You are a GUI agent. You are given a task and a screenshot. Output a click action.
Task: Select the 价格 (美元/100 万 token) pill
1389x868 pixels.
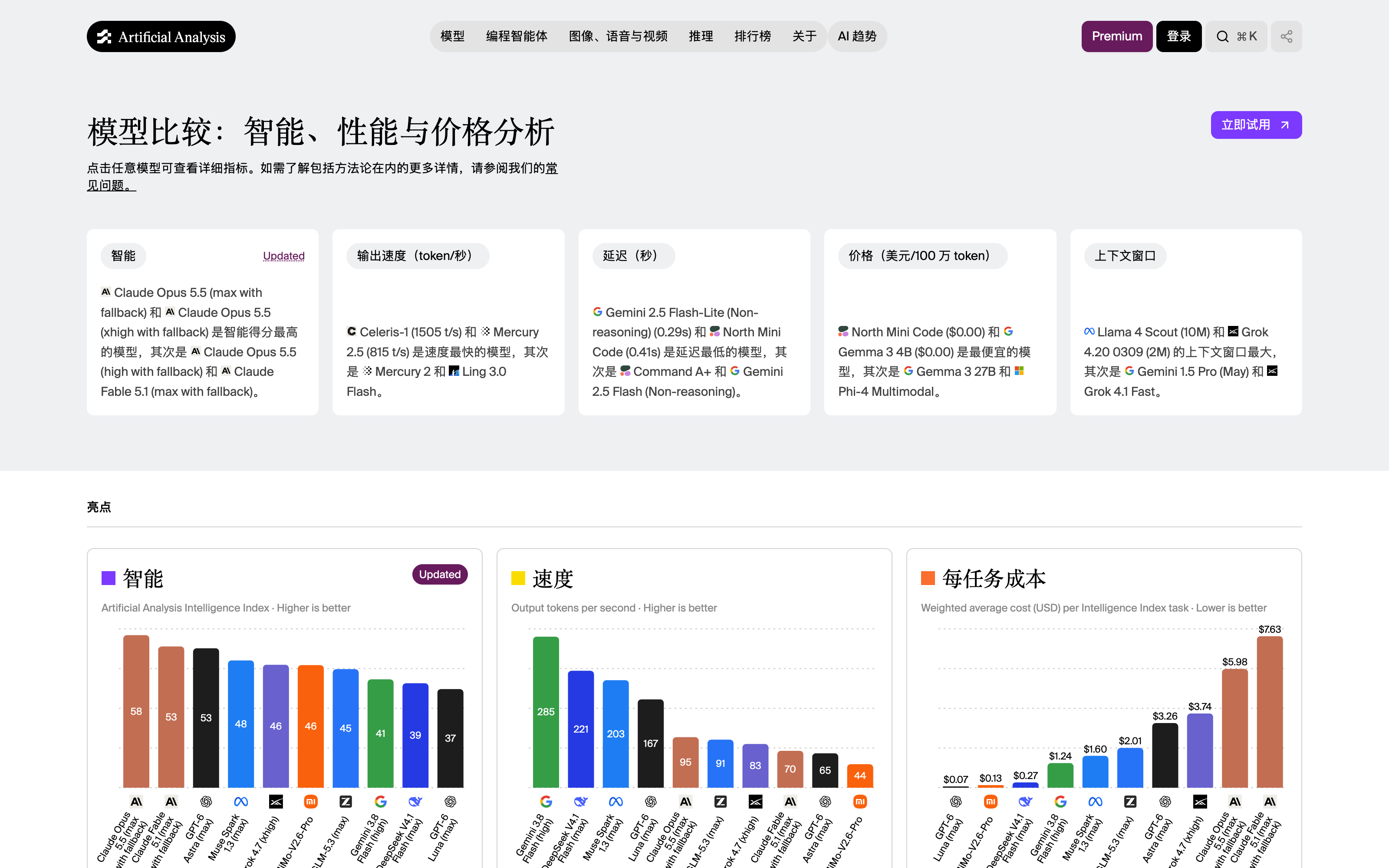(x=922, y=256)
